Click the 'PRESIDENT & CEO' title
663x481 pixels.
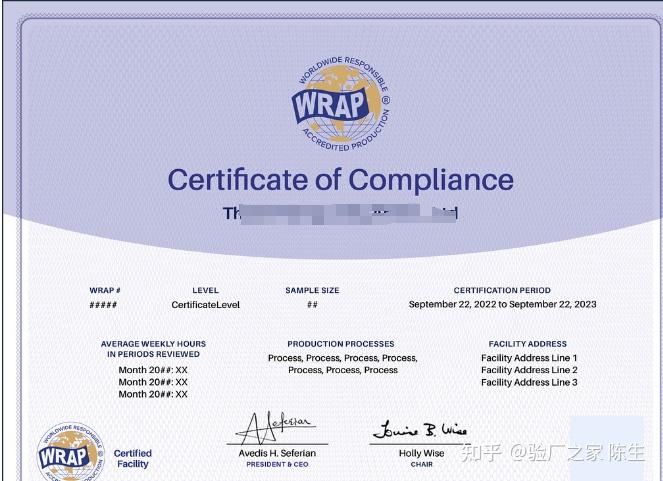[277, 465]
